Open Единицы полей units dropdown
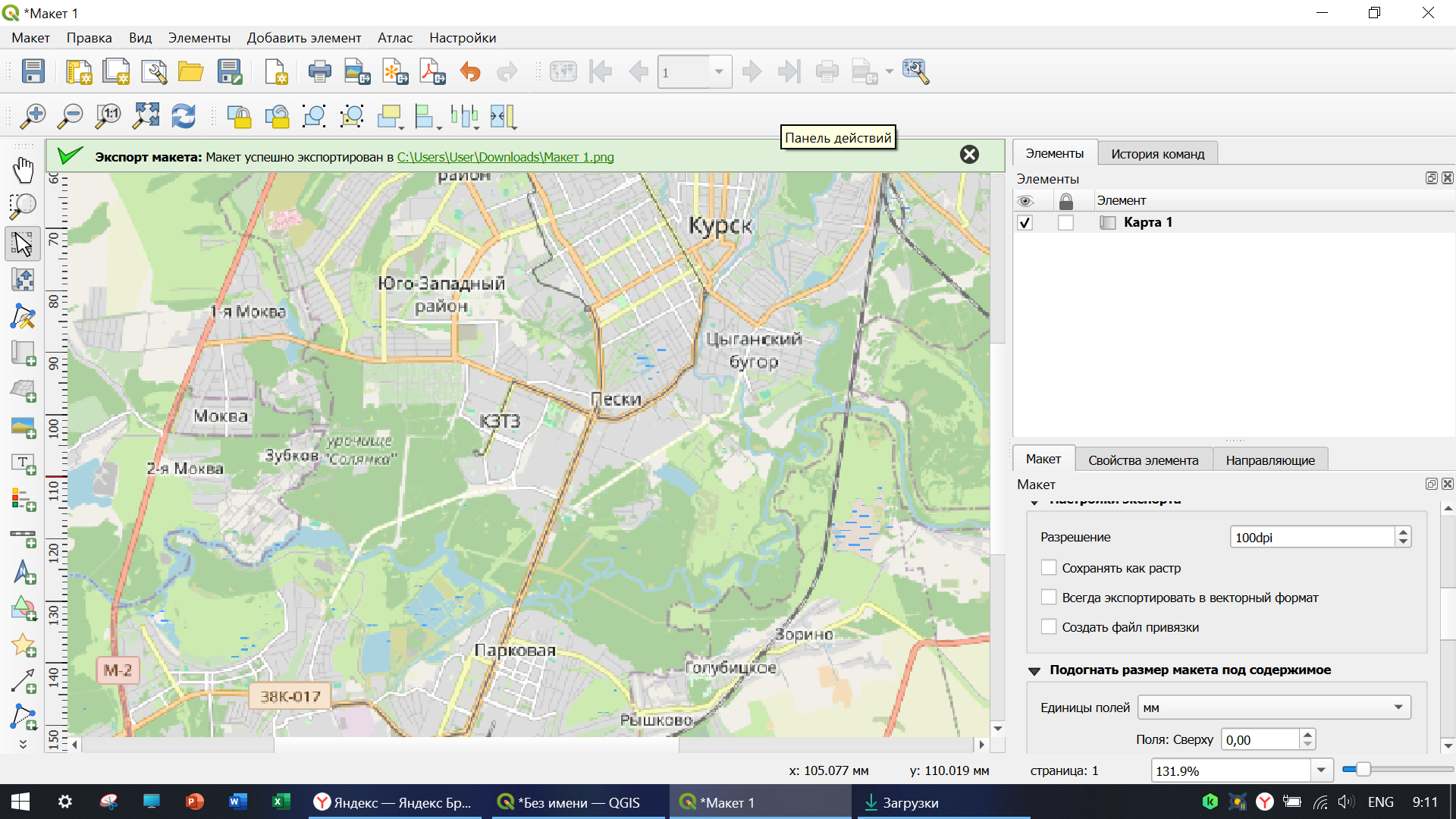The width and height of the screenshot is (1456, 819). coord(1274,708)
